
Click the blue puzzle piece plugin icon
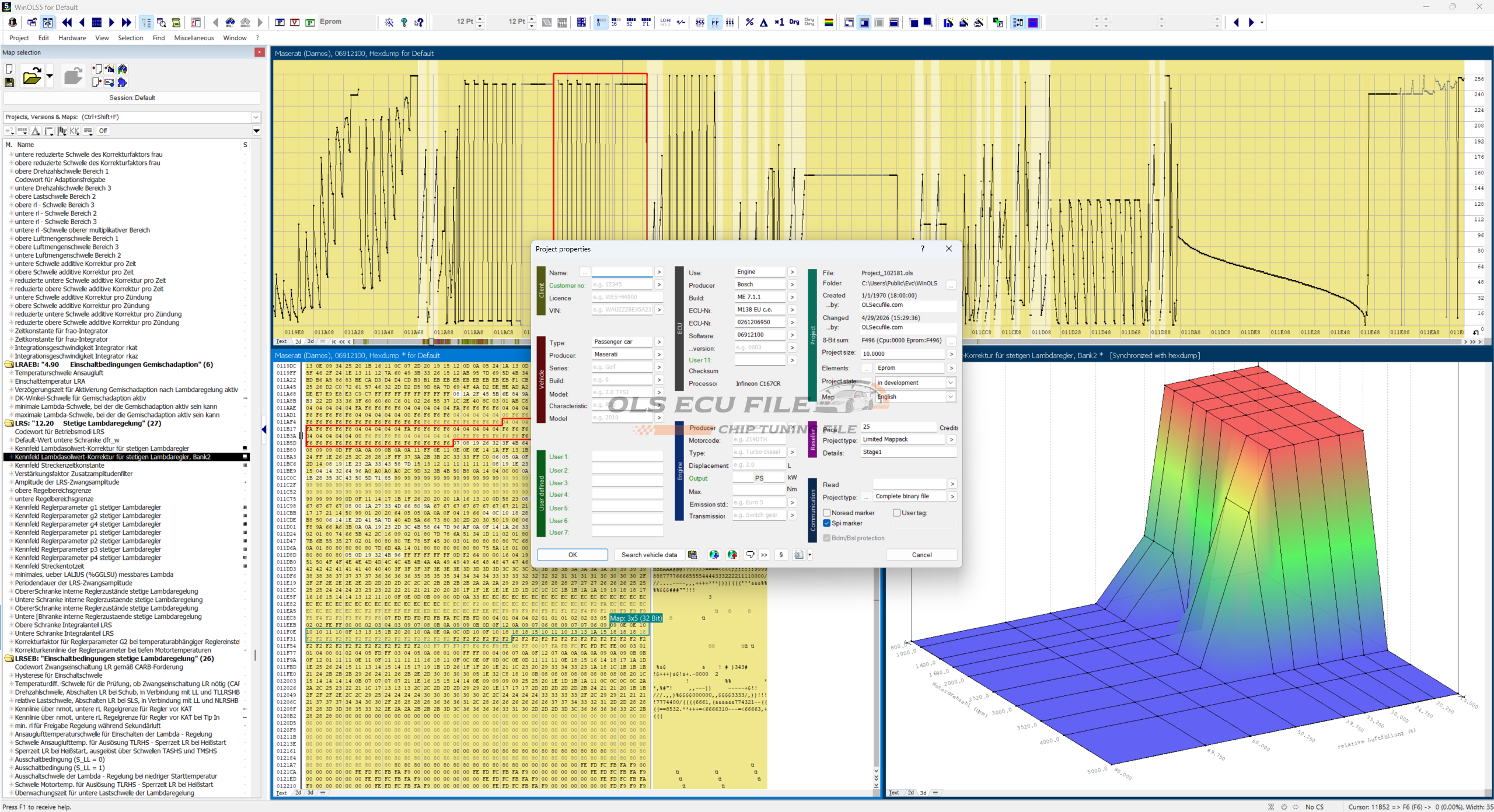(122, 82)
